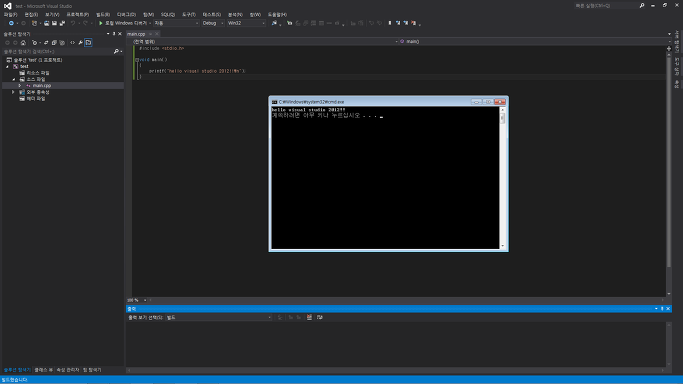Expand the external dependencies node arrow
This screenshot has width=683, height=384.
14,92
